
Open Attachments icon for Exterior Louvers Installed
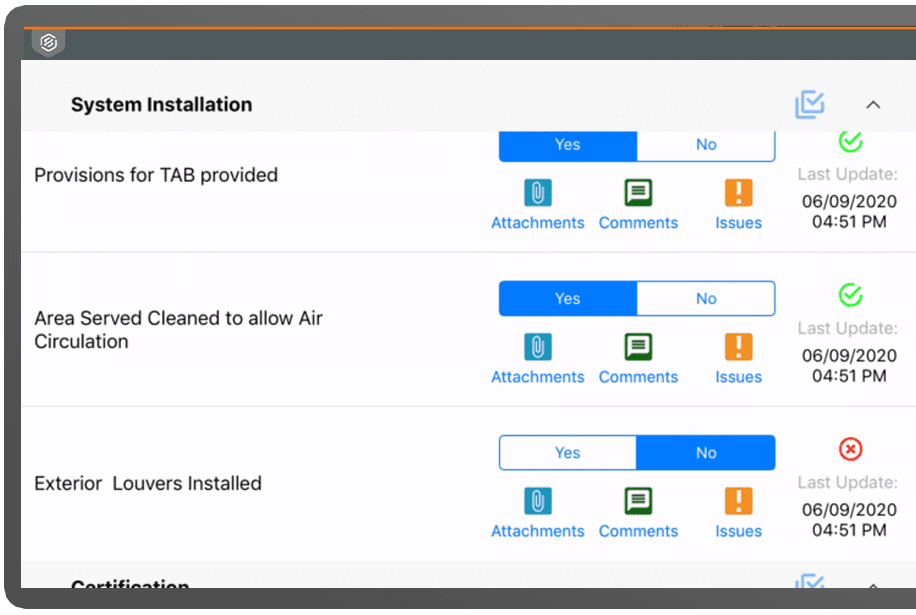[x=538, y=501]
